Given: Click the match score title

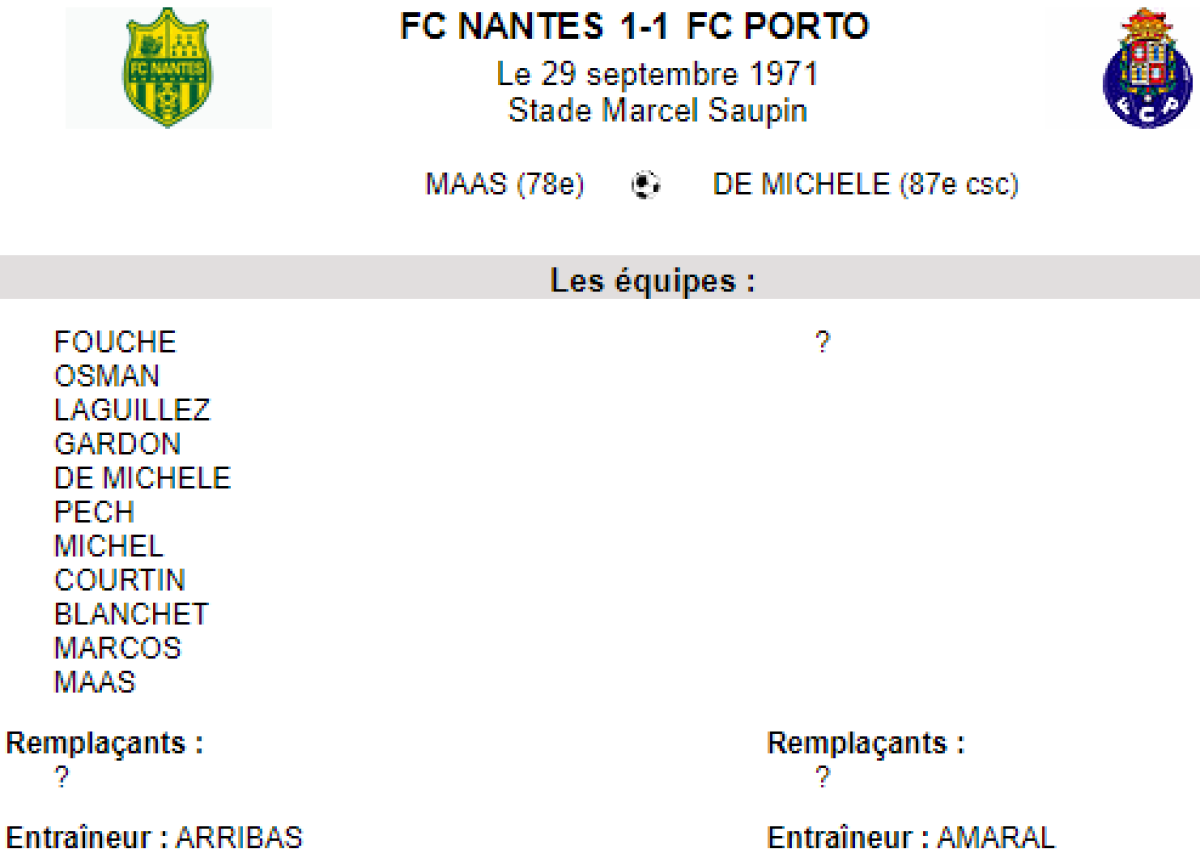Looking at the screenshot, I should (635, 27).
